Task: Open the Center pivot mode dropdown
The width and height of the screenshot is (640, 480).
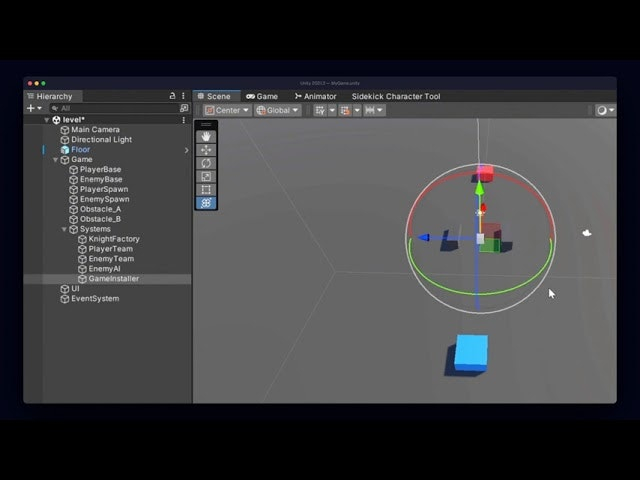Action: pyautogui.click(x=226, y=110)
